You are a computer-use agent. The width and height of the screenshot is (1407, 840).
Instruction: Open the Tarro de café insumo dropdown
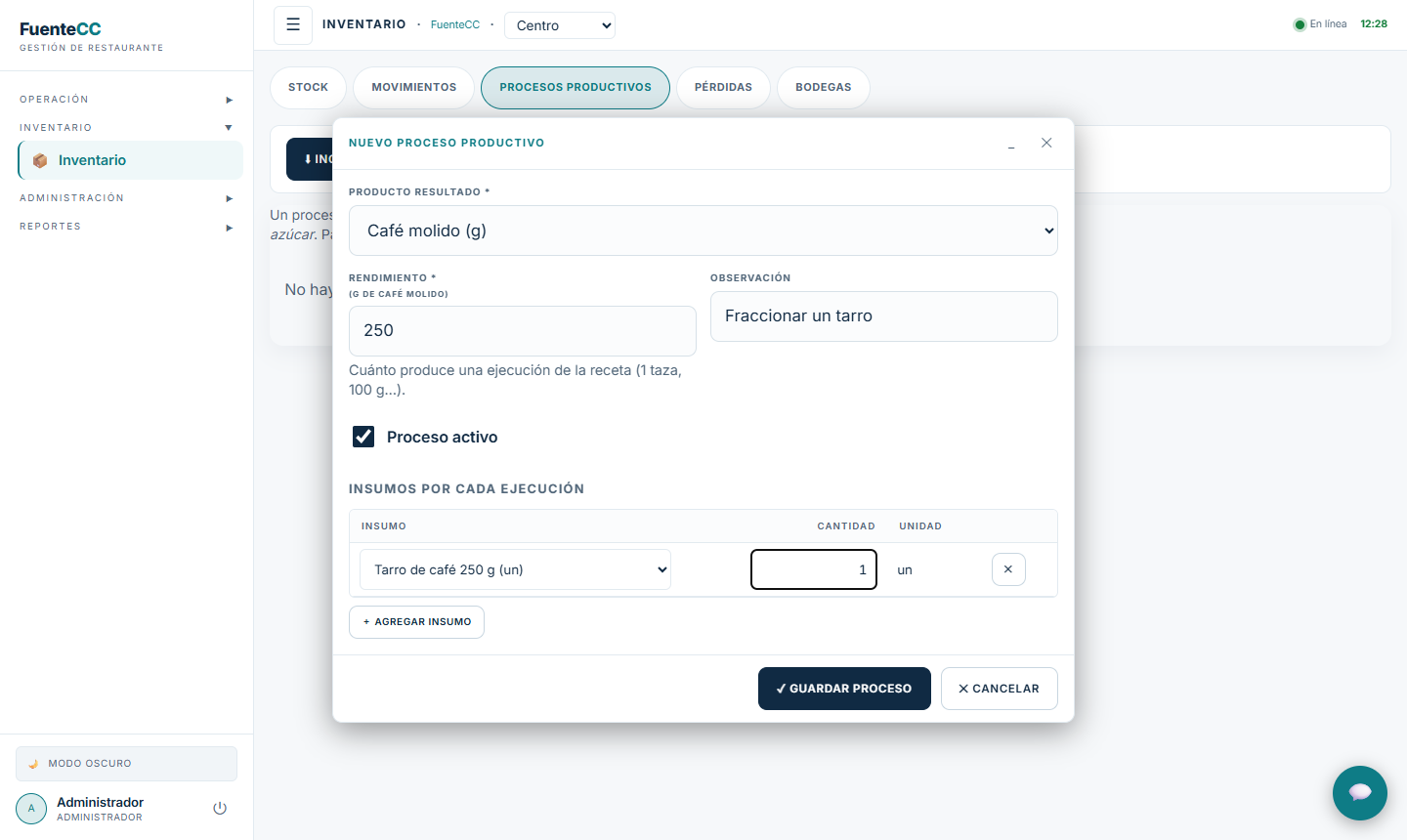pyautogui.click(x=516, y=569)
